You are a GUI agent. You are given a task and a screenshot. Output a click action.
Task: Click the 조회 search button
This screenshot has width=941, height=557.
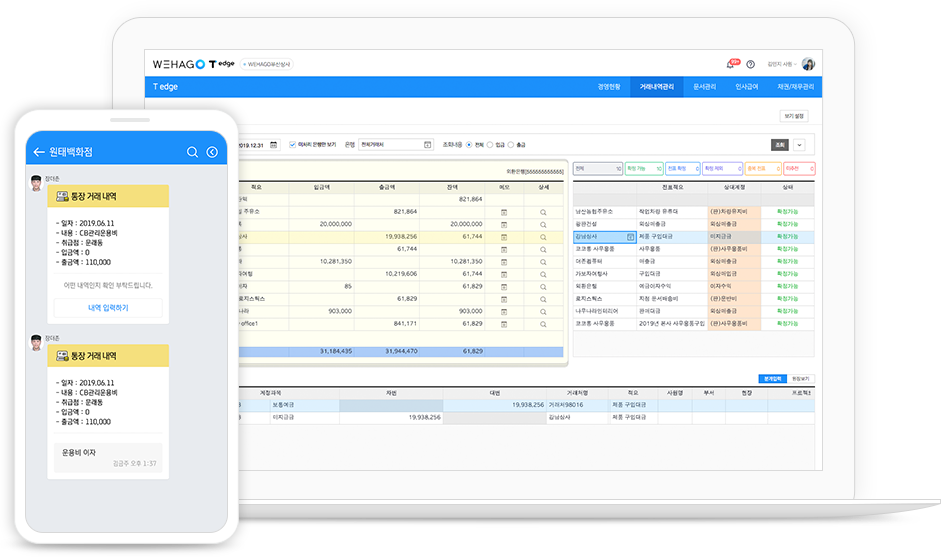[780, 145]
